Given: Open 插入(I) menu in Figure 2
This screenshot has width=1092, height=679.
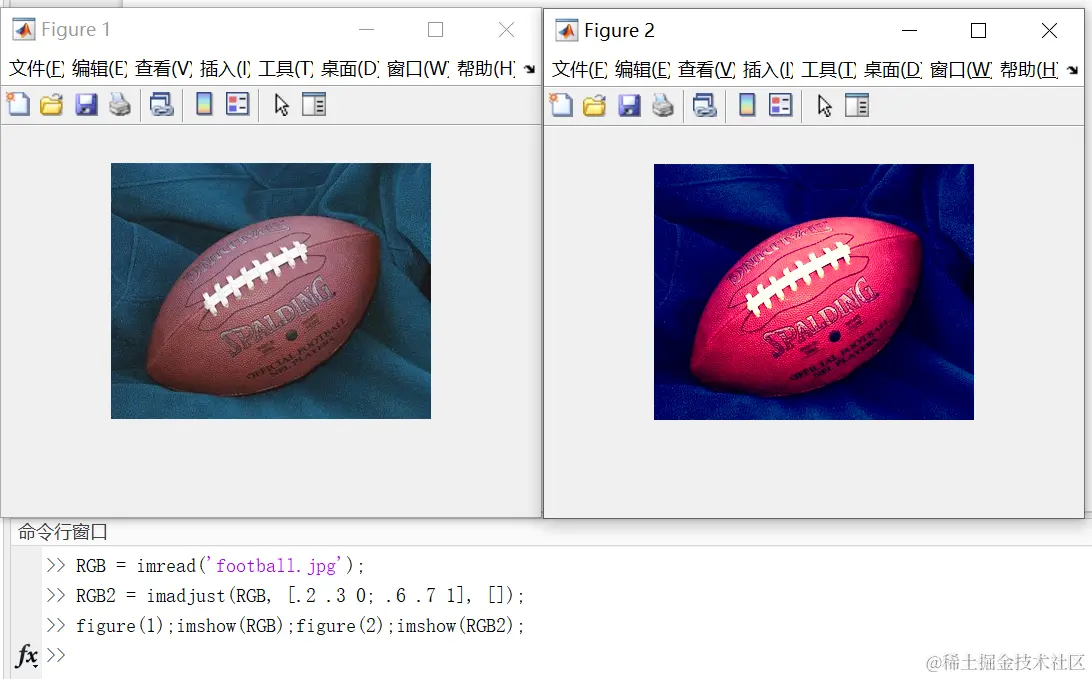Looking at the screenshot, I should point(768,69).
